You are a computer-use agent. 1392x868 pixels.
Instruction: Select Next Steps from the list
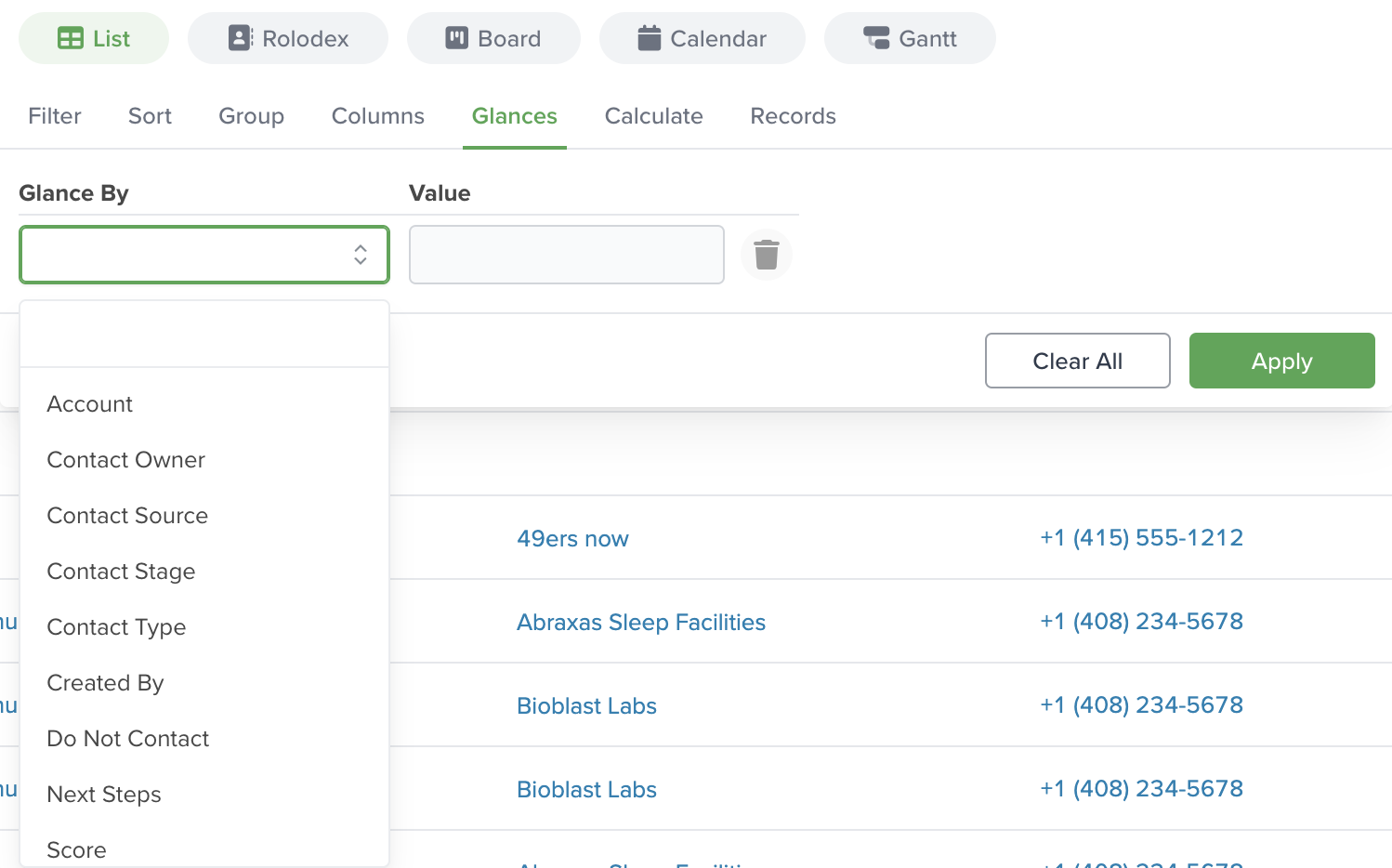click(204, 795)
